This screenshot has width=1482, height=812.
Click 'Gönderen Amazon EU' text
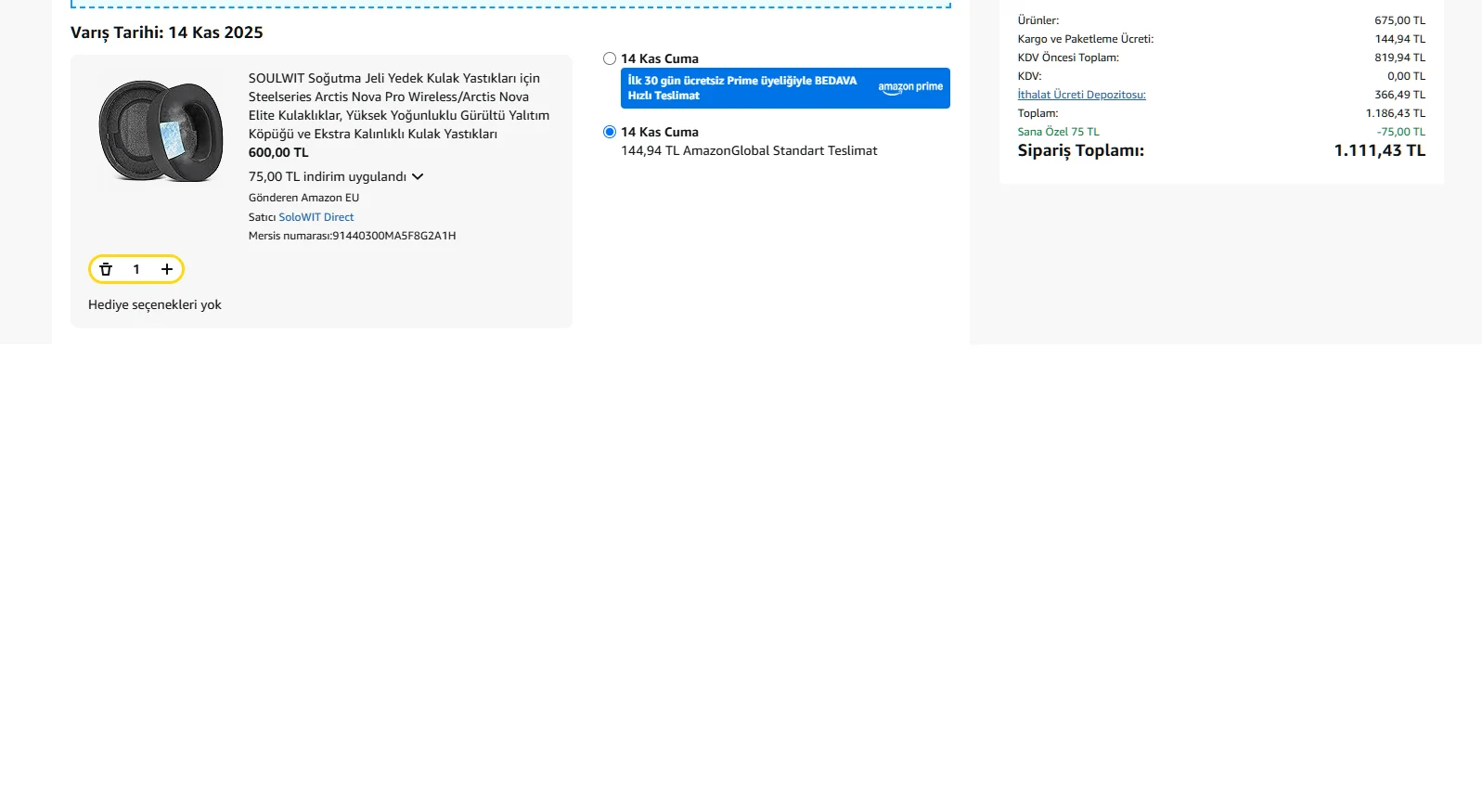(303, 198)
